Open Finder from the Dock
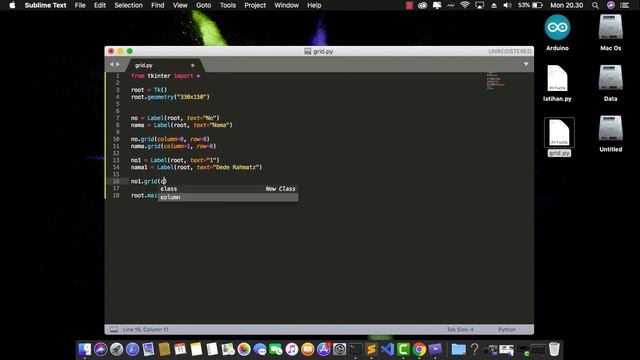Viewport: 640px width, 360px height. [x=84, y=350]
